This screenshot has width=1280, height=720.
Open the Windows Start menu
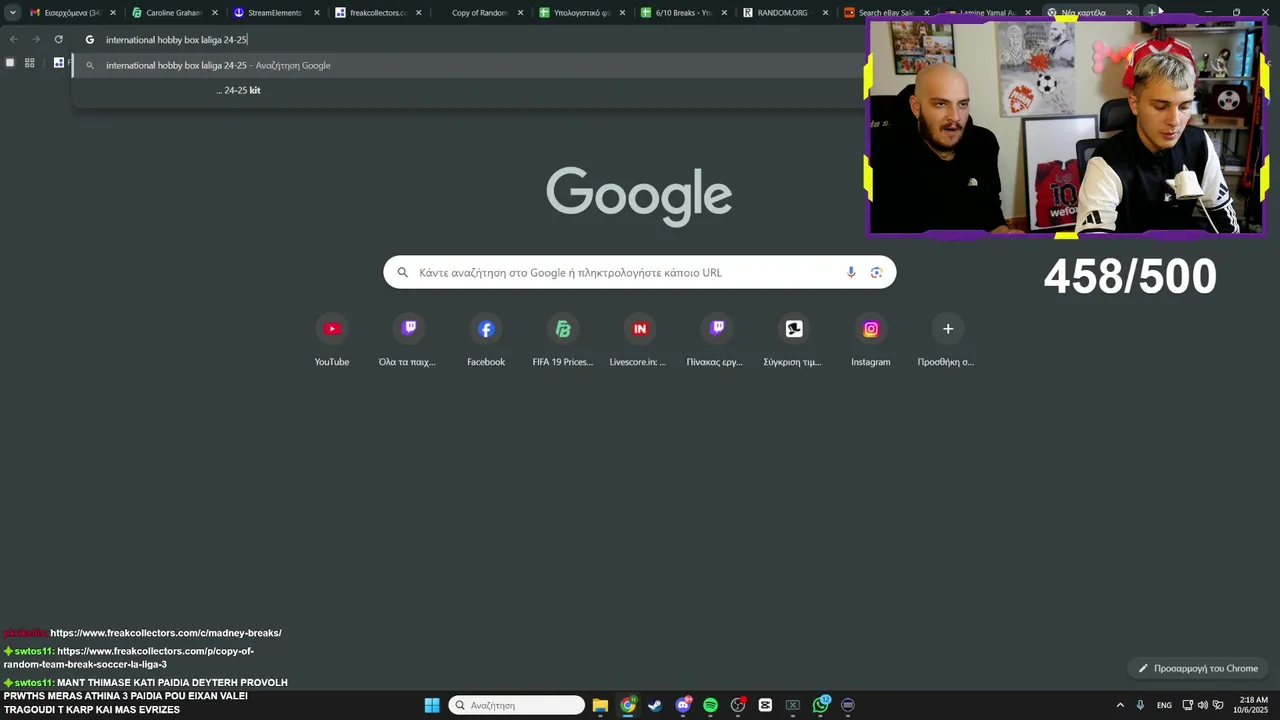coord(432,705)
